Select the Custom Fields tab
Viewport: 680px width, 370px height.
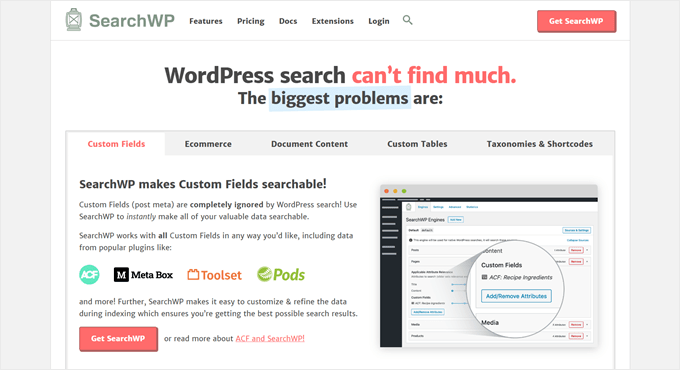coord(116,144)
